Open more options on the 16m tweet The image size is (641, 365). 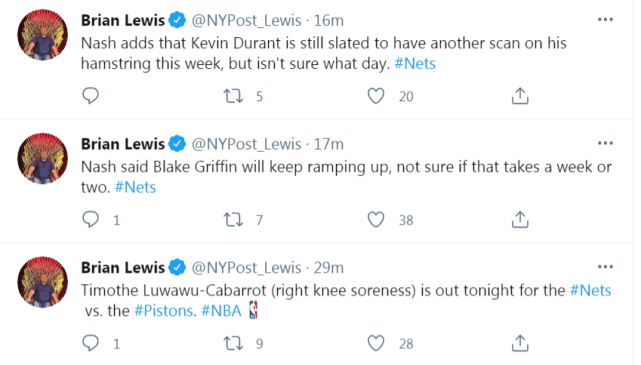coord(605,20)
